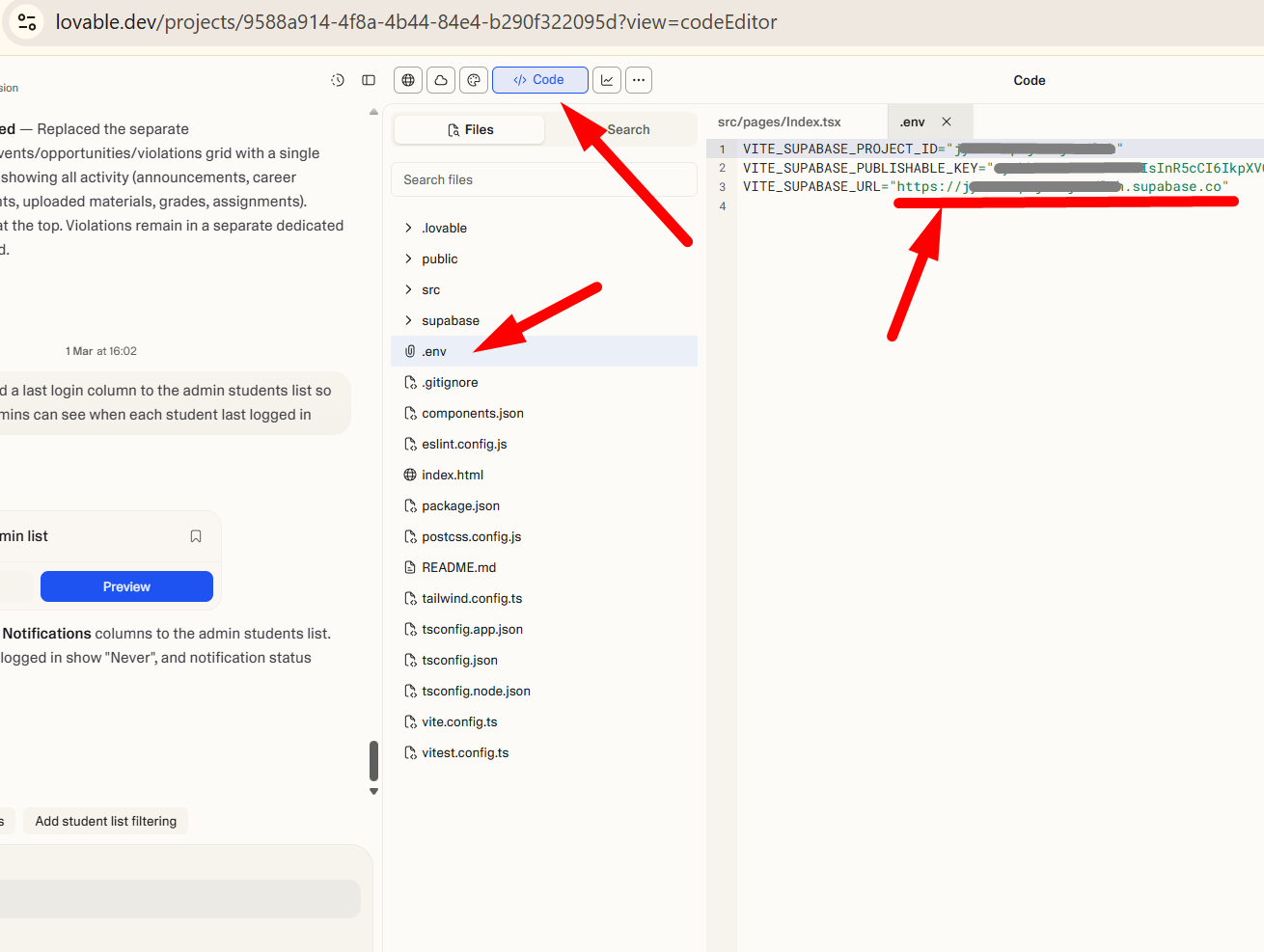Activate the Code mode tab
The image size is (1264, 952).
pos(539,80)
